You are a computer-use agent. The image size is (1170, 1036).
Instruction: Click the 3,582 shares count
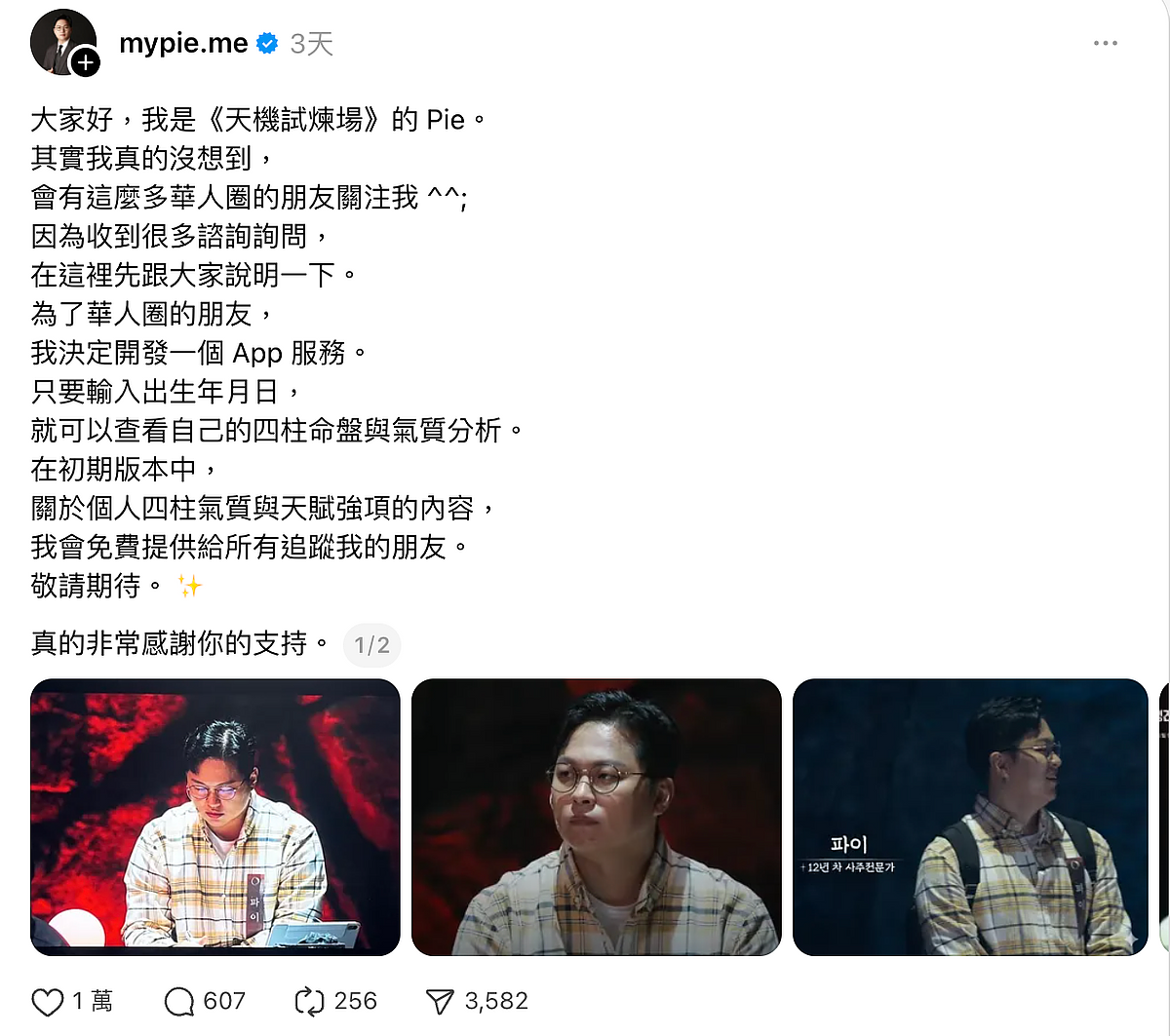[x=496, y=1002]
